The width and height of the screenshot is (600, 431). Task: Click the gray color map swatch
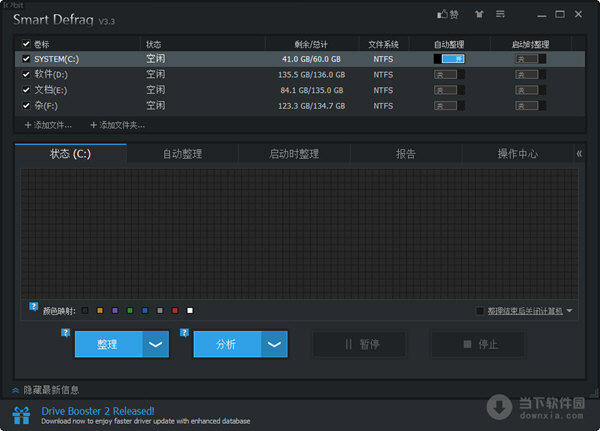(x=160, y=310)
